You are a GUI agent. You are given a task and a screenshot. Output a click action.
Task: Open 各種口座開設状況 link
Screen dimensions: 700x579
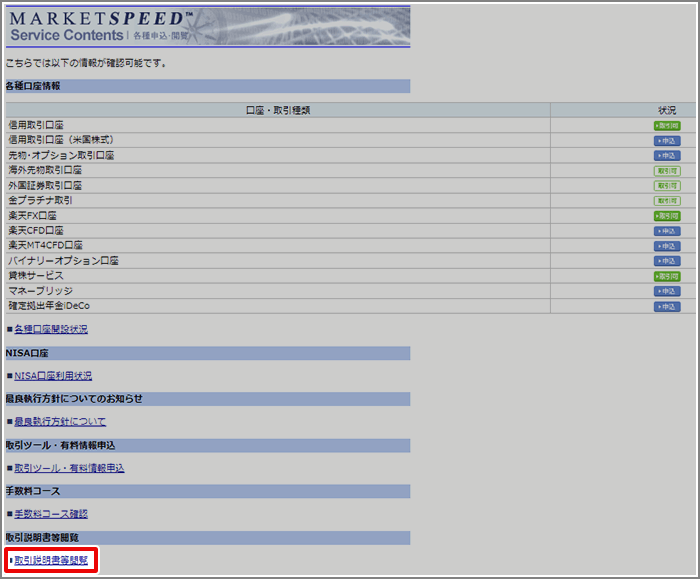[x=51, y=329]
